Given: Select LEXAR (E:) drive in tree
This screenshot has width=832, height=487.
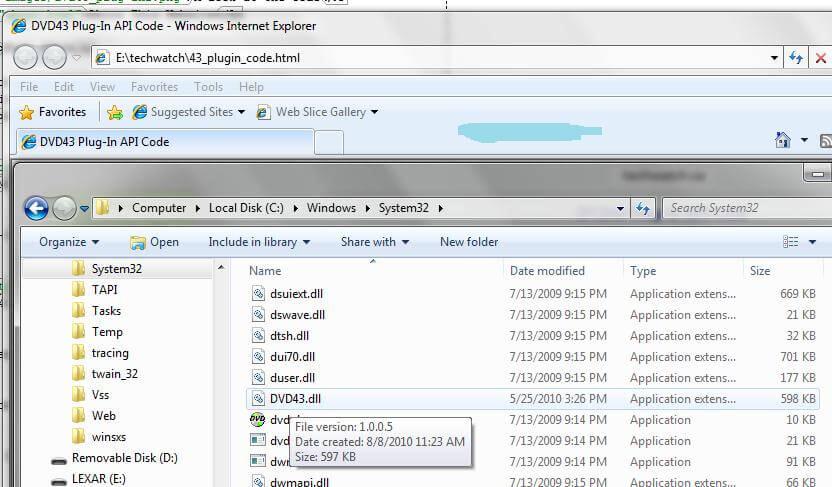Looking at the screenshot, I should [98, 479].
